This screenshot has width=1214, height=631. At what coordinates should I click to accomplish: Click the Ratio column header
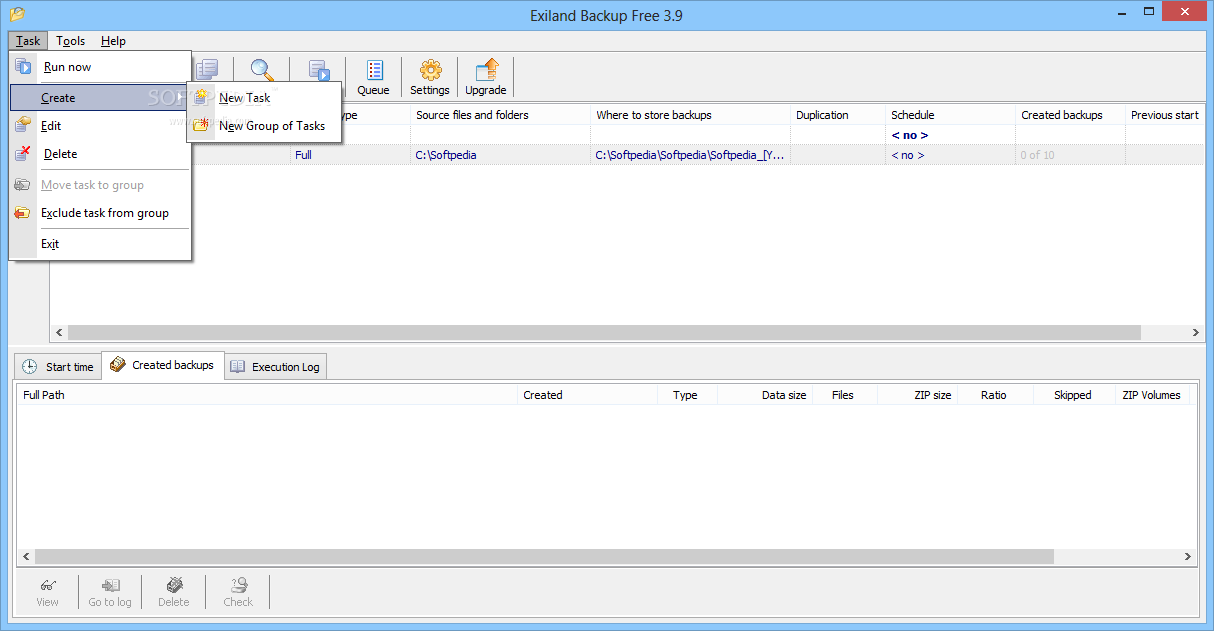(995, 395)
